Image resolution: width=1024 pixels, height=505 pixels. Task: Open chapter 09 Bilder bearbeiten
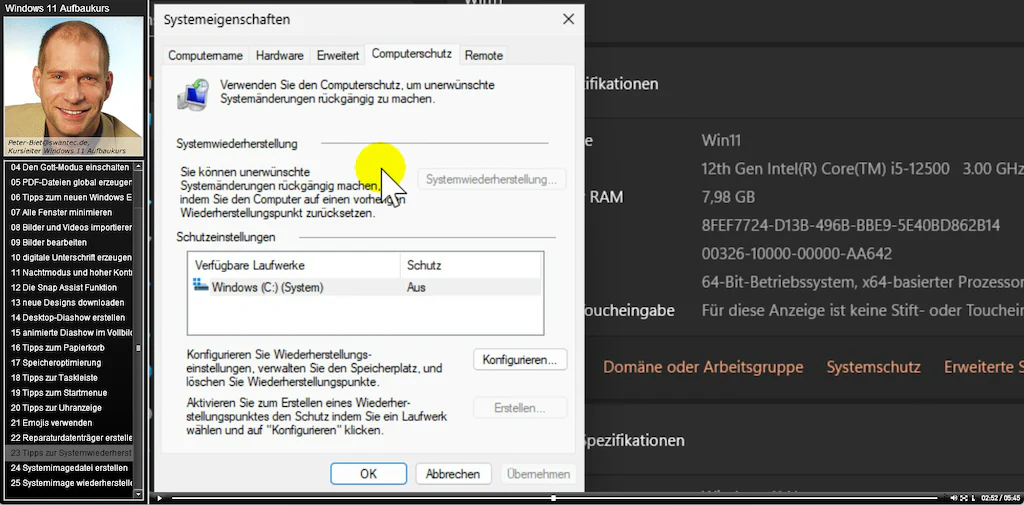coord(69,242)
